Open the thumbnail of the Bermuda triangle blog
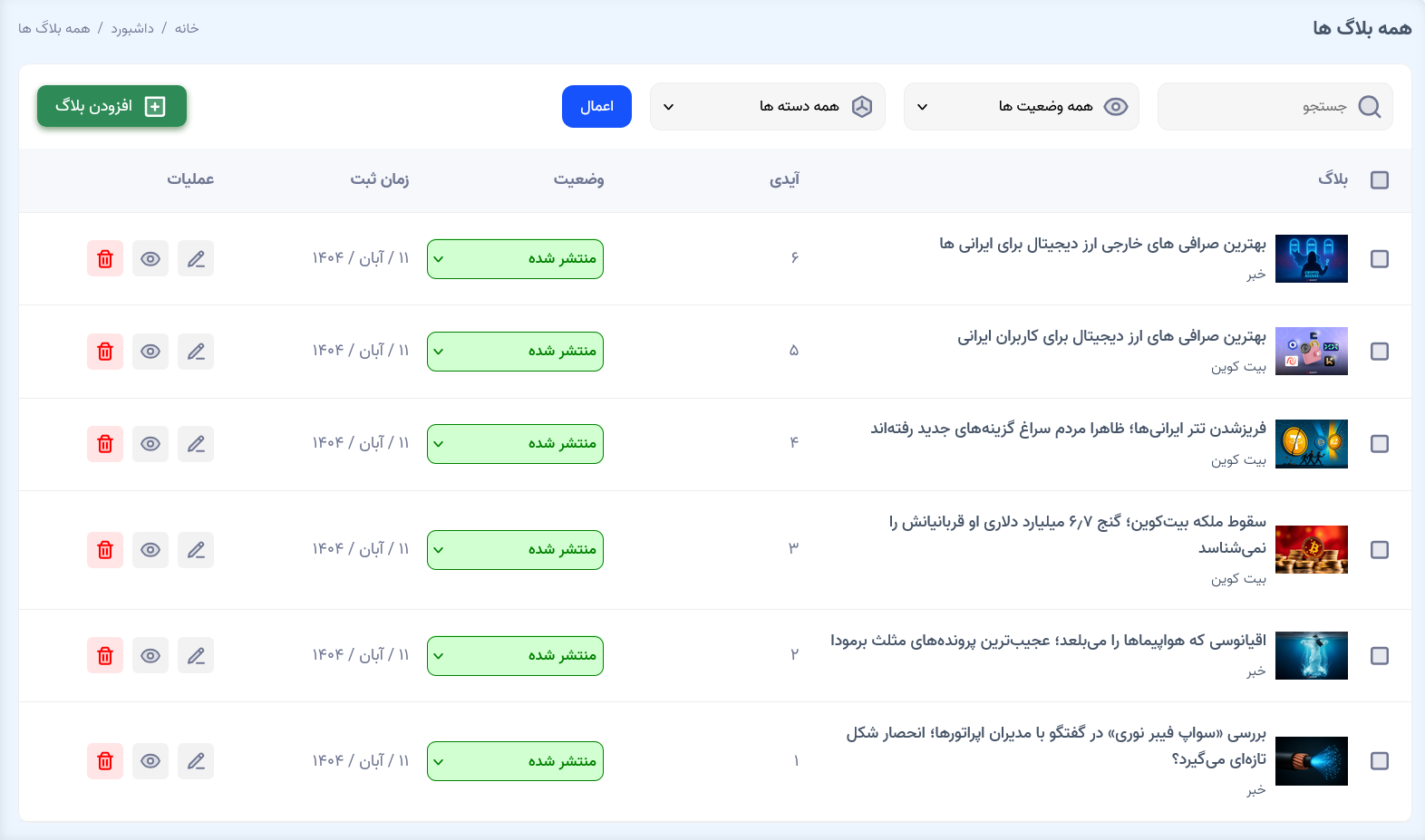Screen dimensions: 1425x840 (x=1311, y=656)
